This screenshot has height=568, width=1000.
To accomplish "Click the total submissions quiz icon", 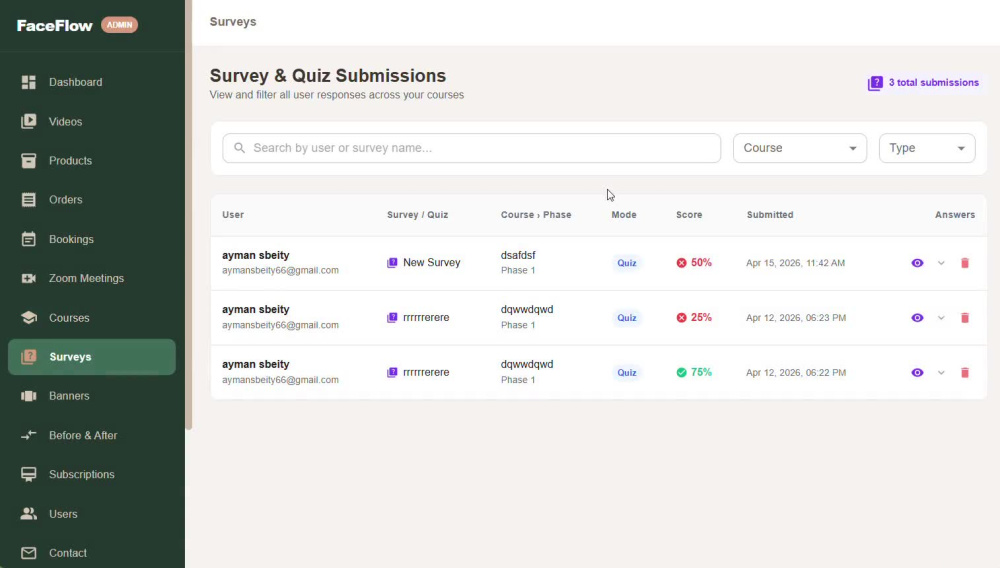I will coord(875,84).
